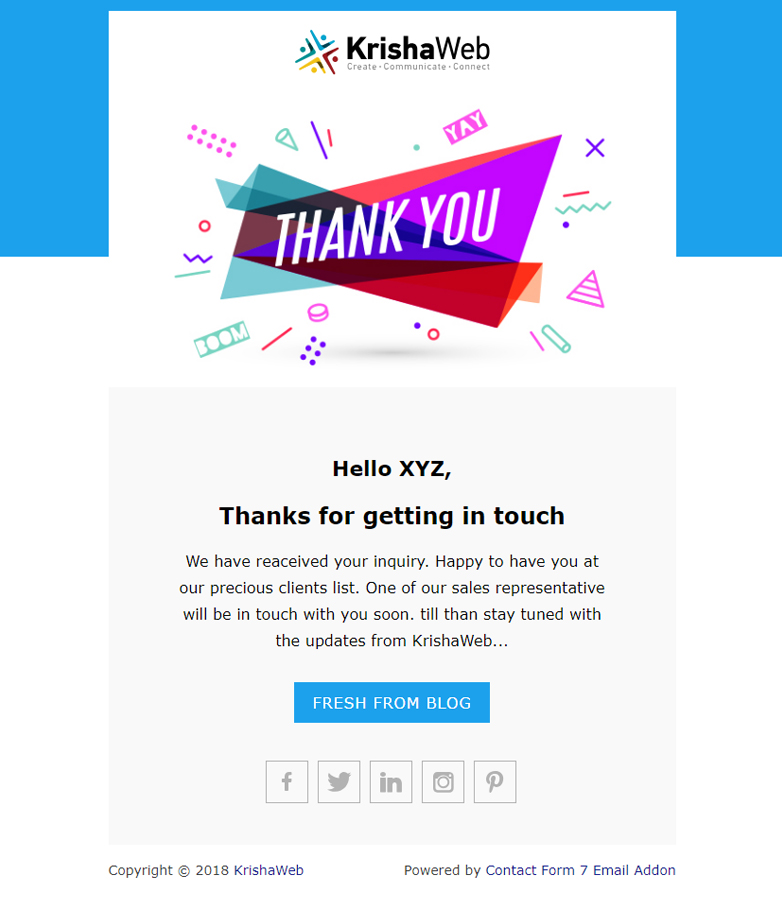Image resolution: width=782 pixels, height=902 pixels.
Task: Click the YAY sticker graphic
Action: pos(465,127)
